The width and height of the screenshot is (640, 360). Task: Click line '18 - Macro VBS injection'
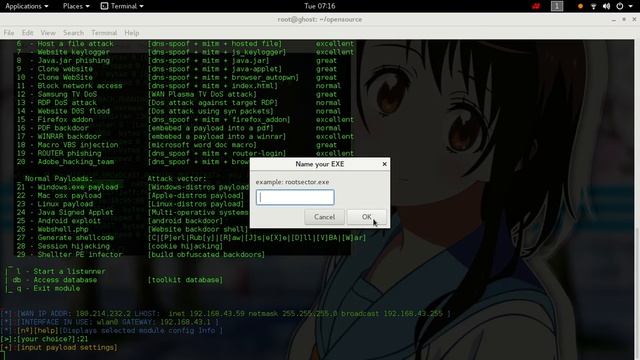tap(67, 145)
